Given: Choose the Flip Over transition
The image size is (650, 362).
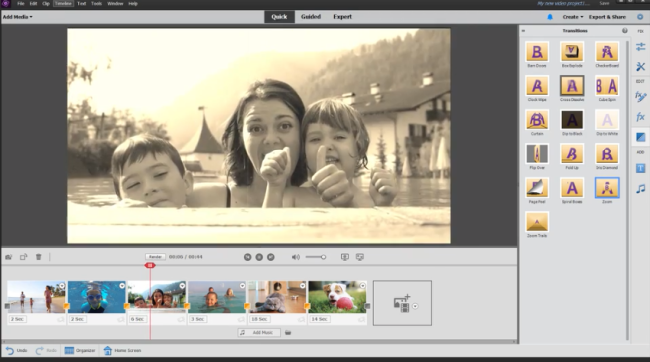Looking at the screenshot, I should [x=537, y=154].
